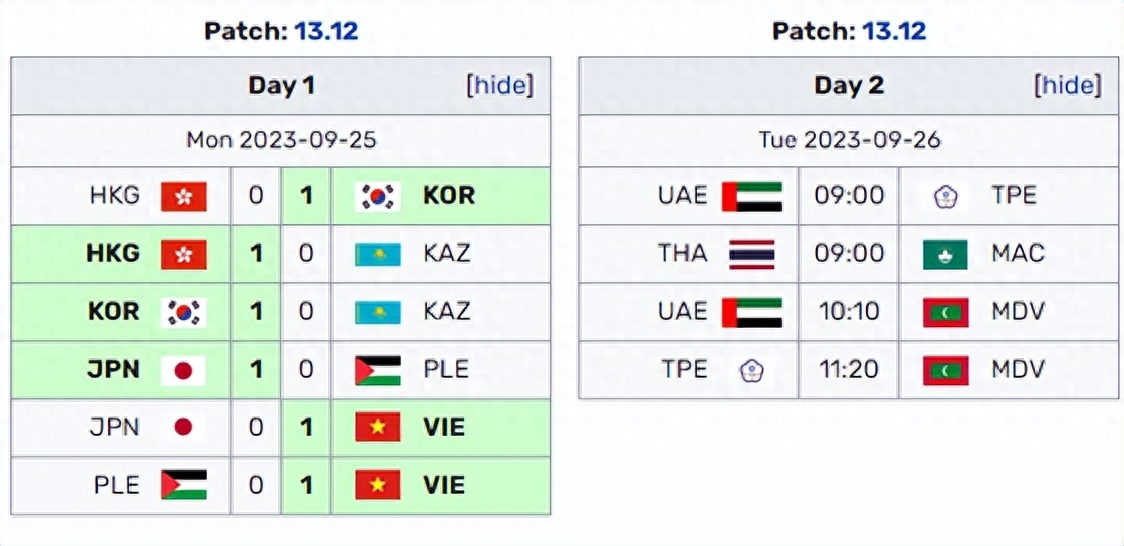Open Patch 13.12 link above Day 2
The width and height of the screenshot is (1124, 546).
[894, 31]
